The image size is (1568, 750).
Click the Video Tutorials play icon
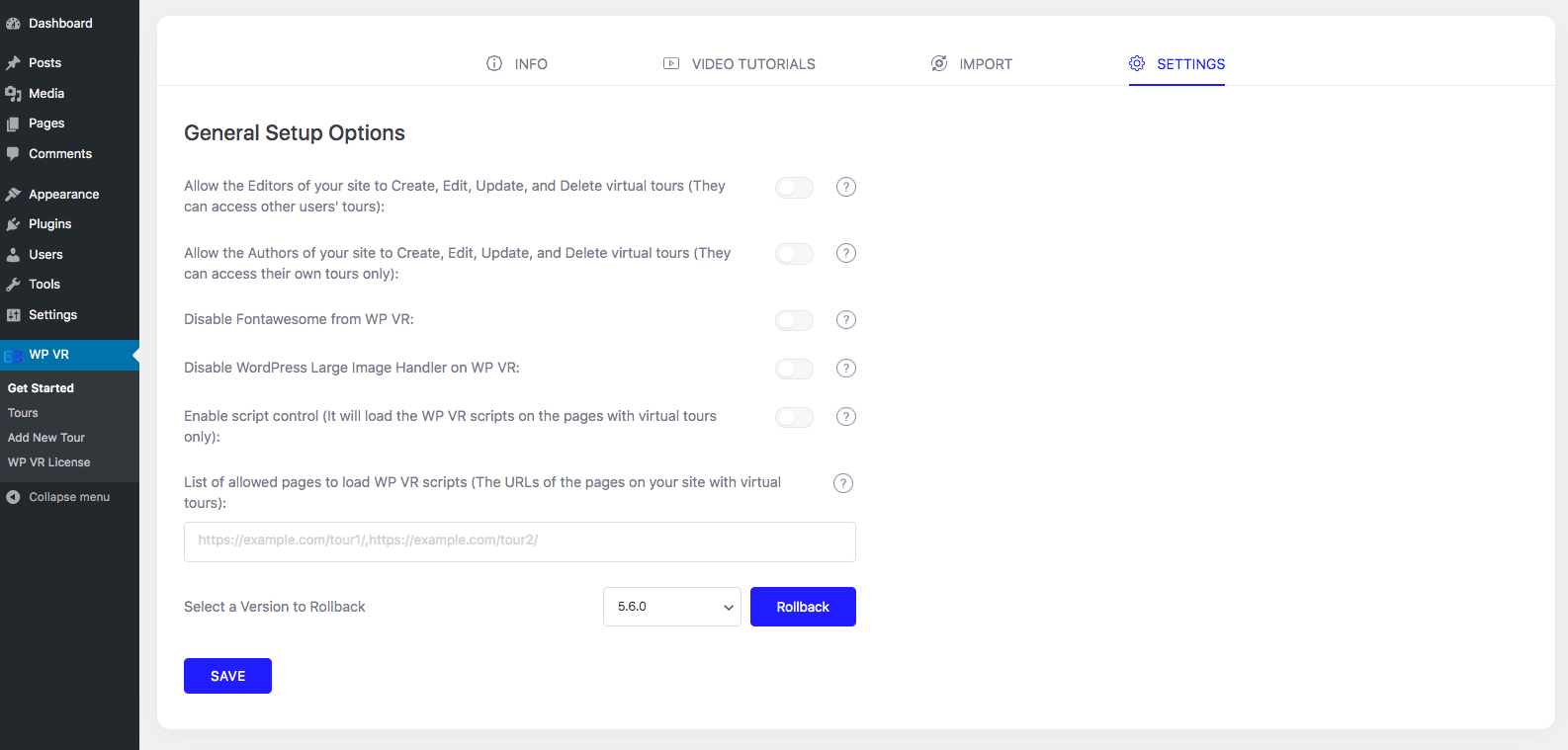(671, 63)
